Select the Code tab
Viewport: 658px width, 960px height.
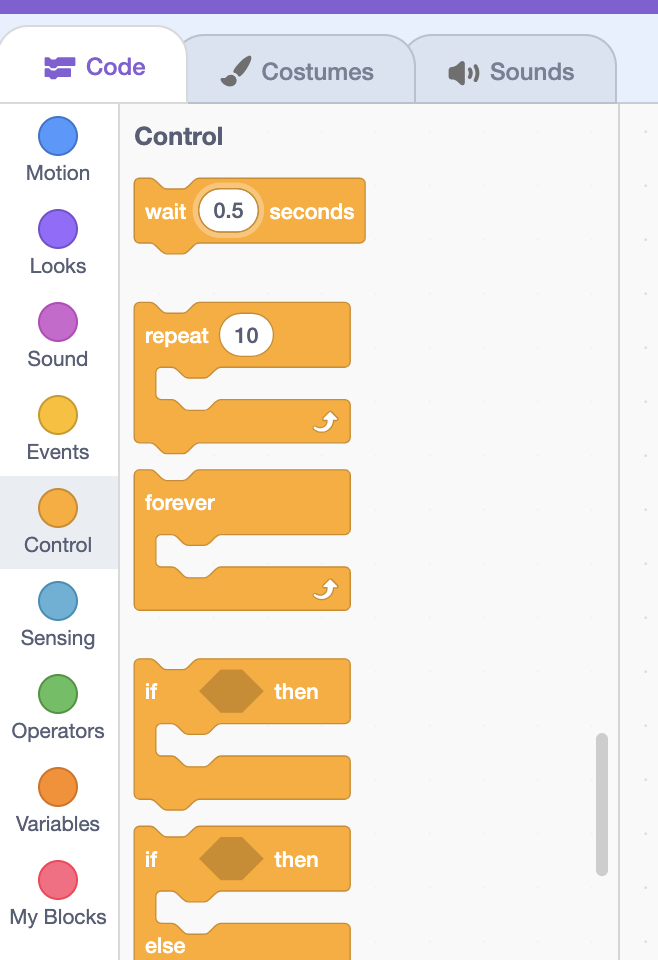click(x=94, y=67)
